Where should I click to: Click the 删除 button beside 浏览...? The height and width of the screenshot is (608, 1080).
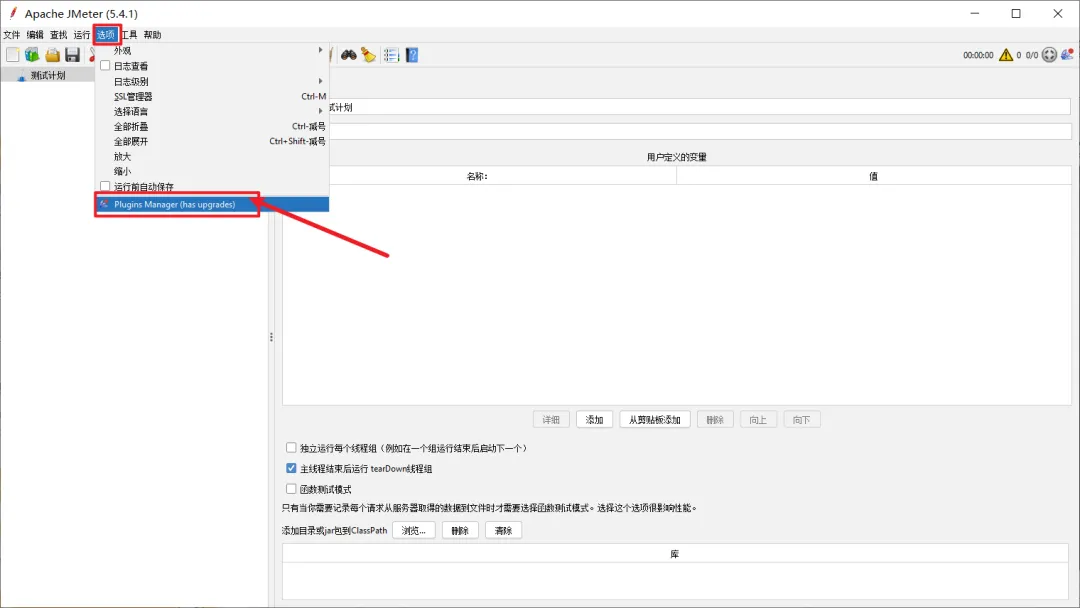[460, 530]
